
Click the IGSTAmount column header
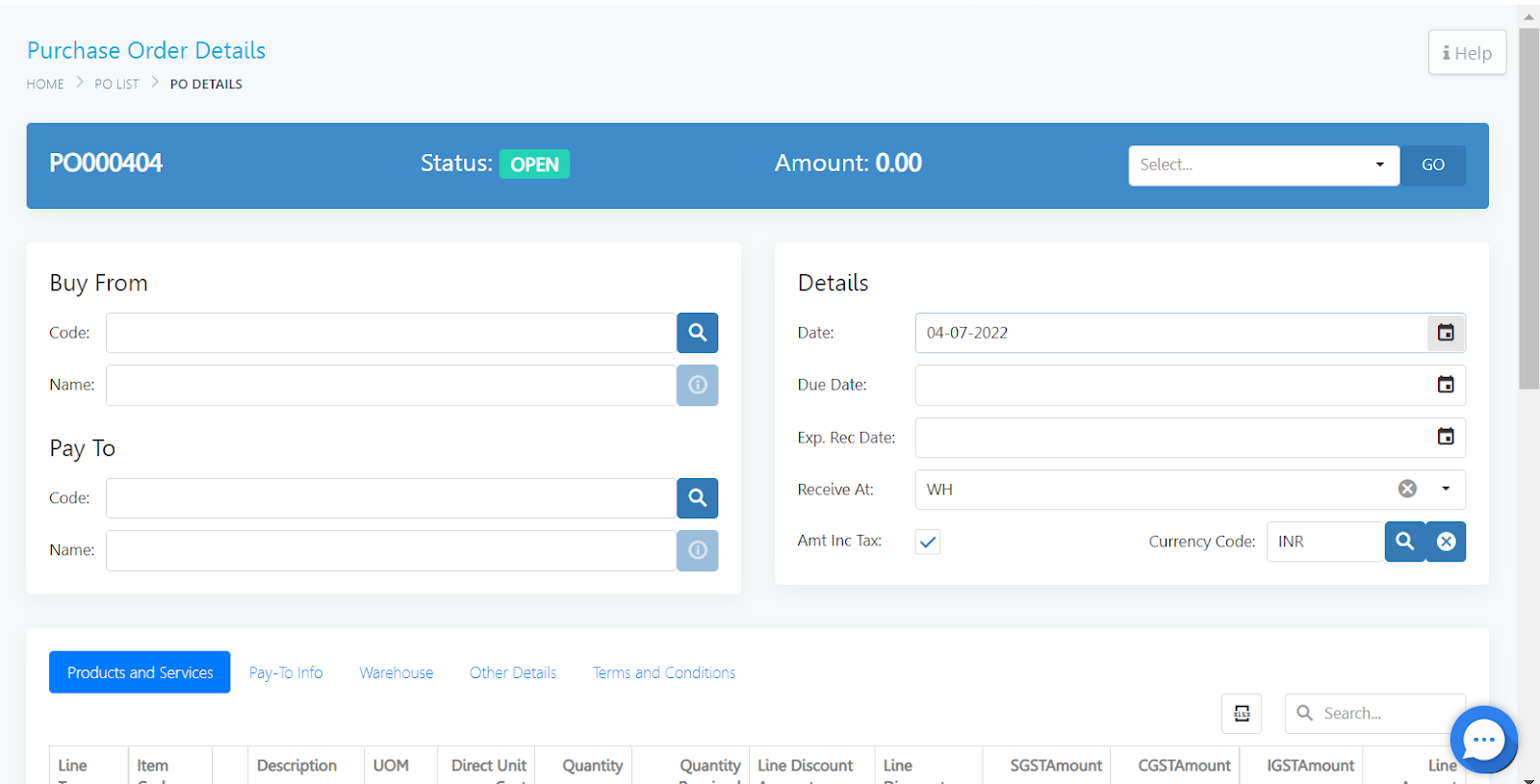1310,766
